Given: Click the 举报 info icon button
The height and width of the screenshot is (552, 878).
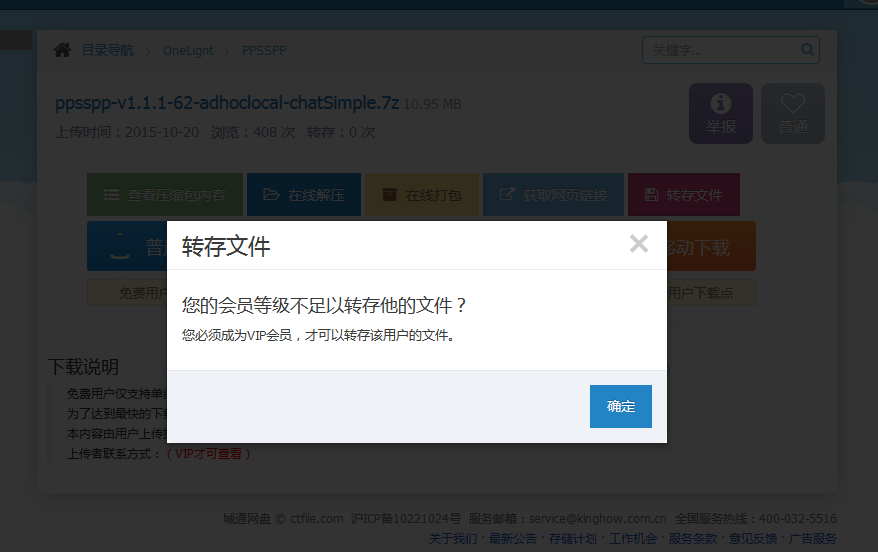Looking at the screenshot, I should coord(720,113).
